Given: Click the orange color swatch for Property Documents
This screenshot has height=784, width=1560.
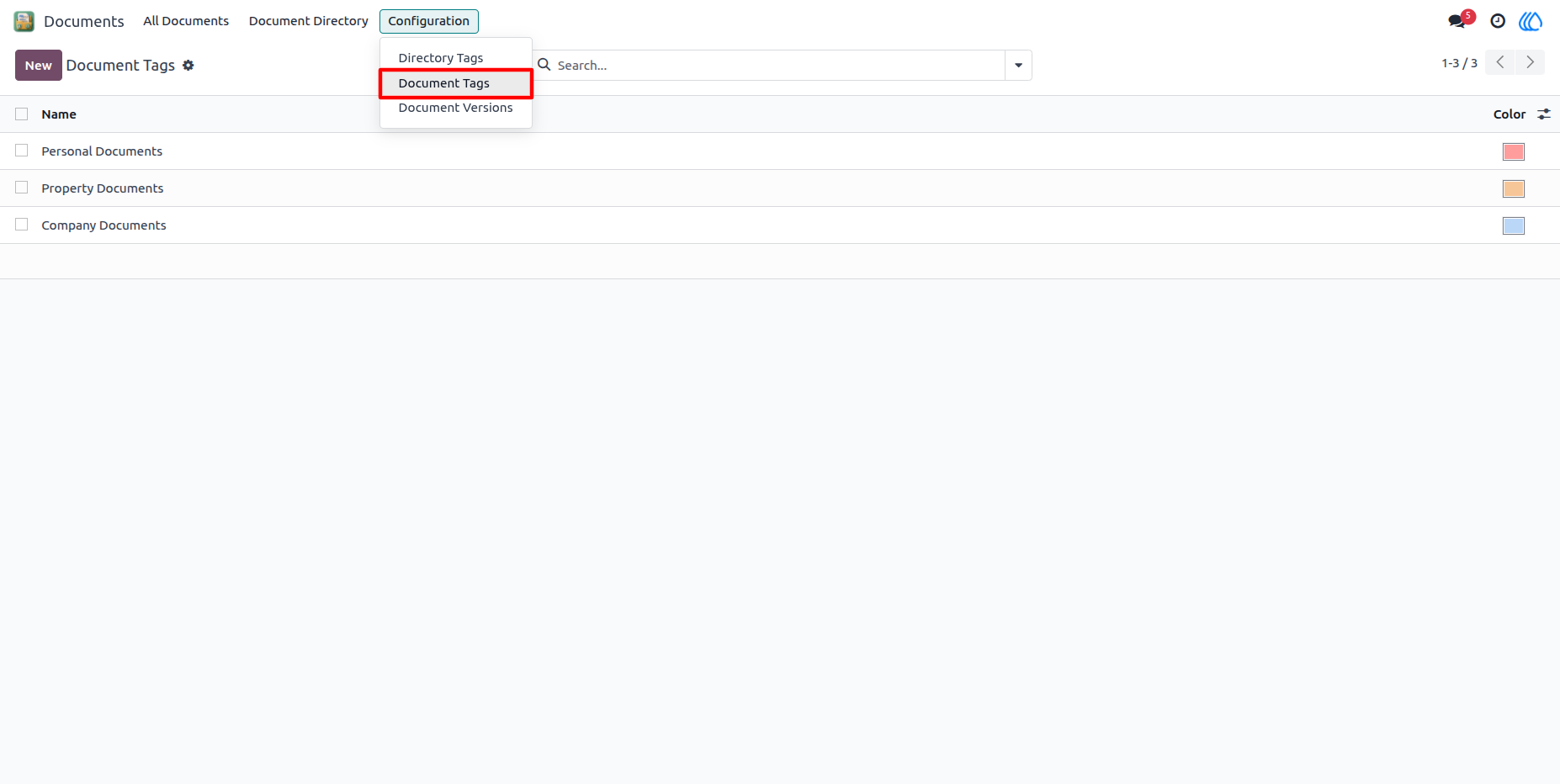Looking at the screenshot, I should point(1514,188).
